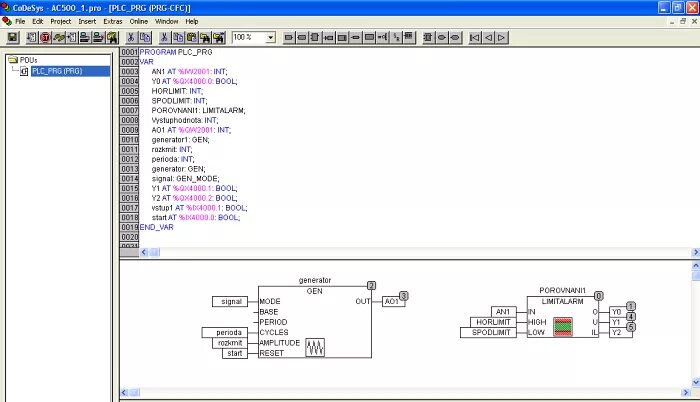Open the Insert menu
700x402 pixels.
point(87,21)
